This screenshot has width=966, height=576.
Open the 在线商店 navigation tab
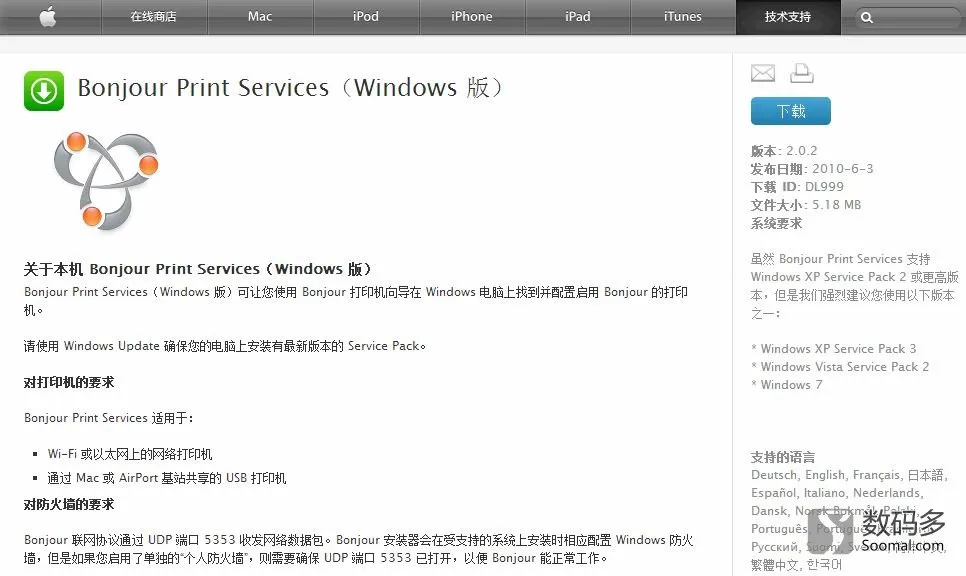(153, 17)
